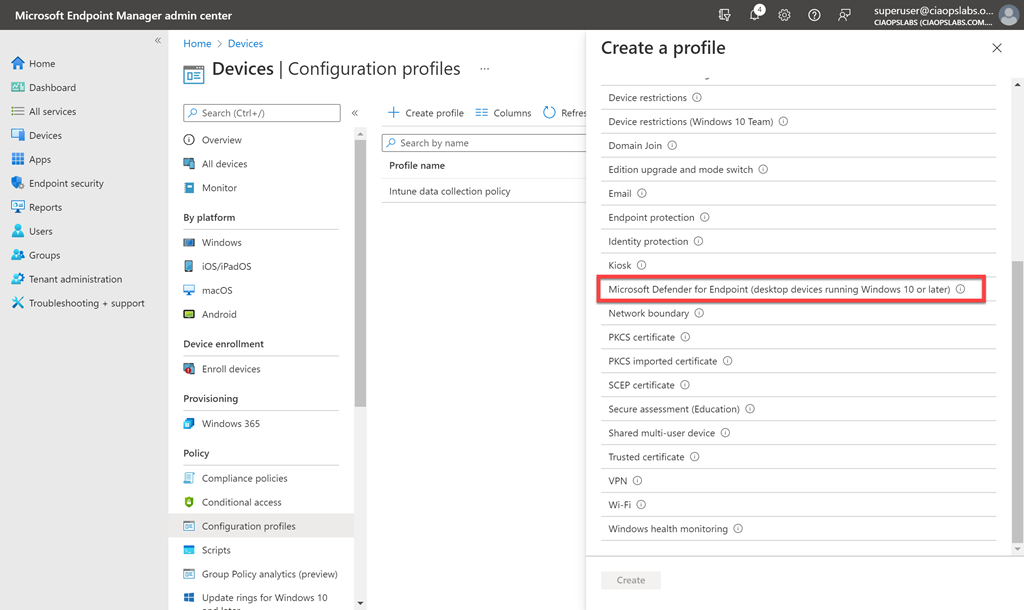Image resolution: width=1024 pixels, height=610 pixels.
Task: Click info icon beside Domain Join
Action: point(672,146)
